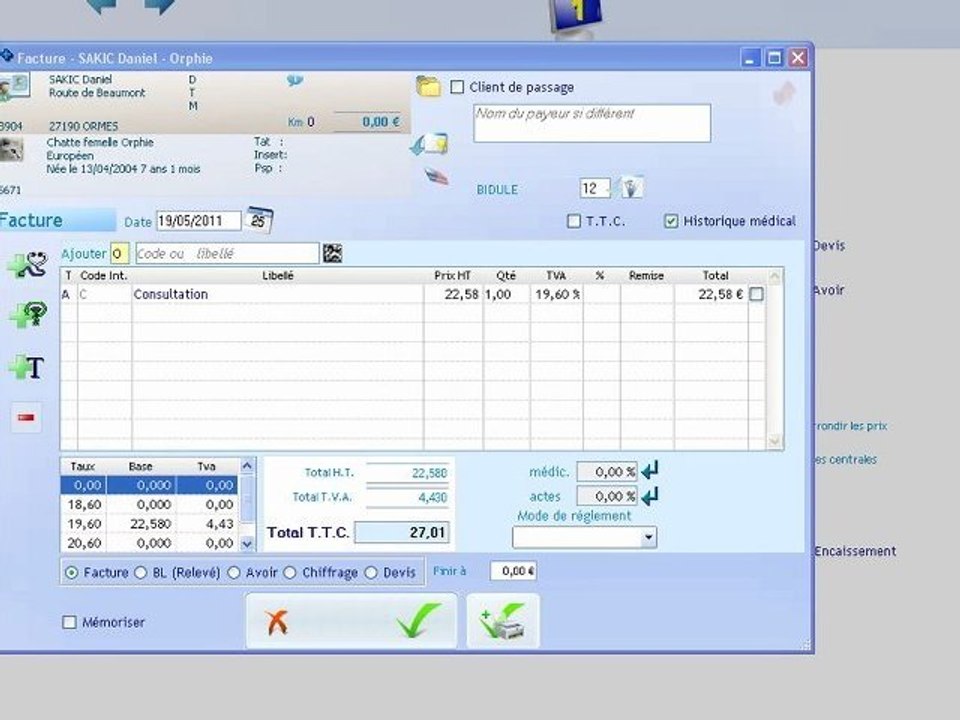Click the orange cancel X icon
The height and width of the screenshot is (720, 960).
[x=277, y=621]
